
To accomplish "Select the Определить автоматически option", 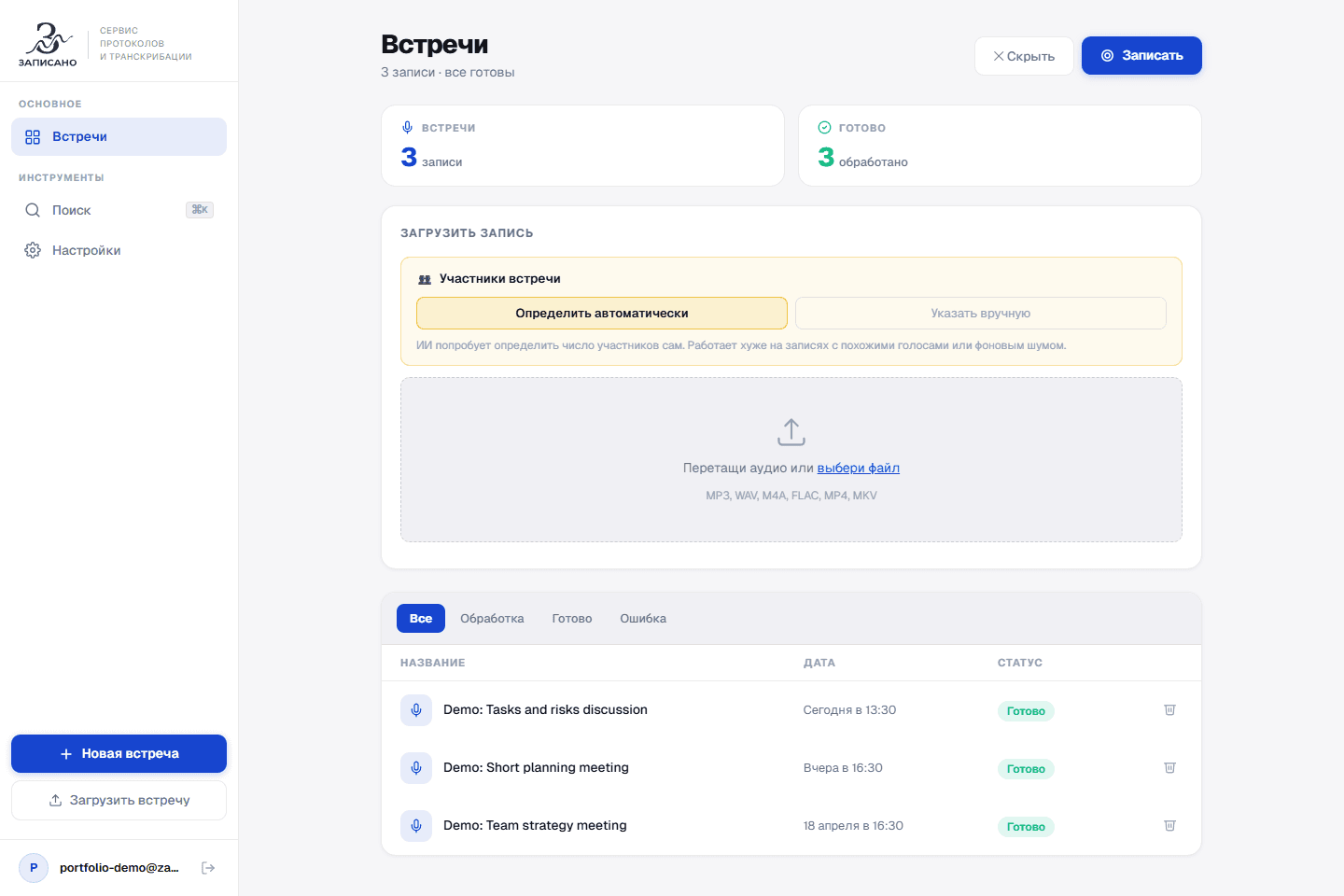I will click(602, 314).
